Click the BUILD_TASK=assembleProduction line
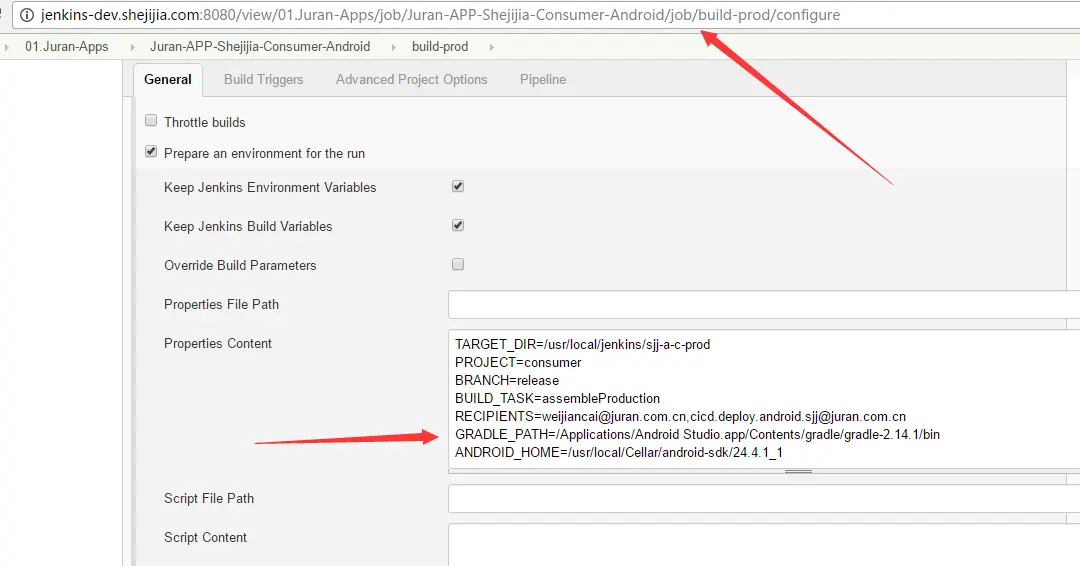The image size is (1080, 566). click(557, 398)
